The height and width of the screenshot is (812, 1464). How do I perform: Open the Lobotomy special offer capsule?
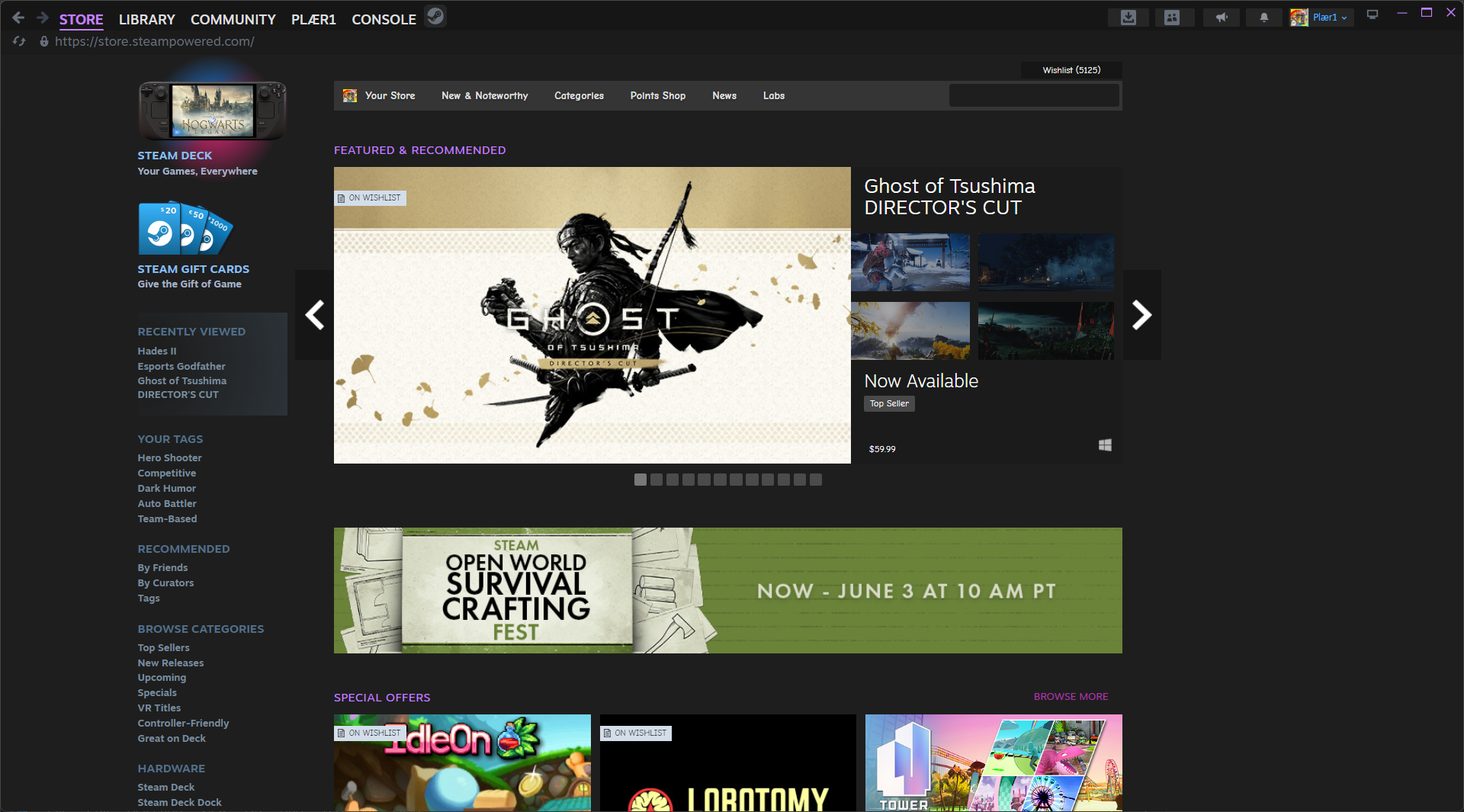(728, 762)
